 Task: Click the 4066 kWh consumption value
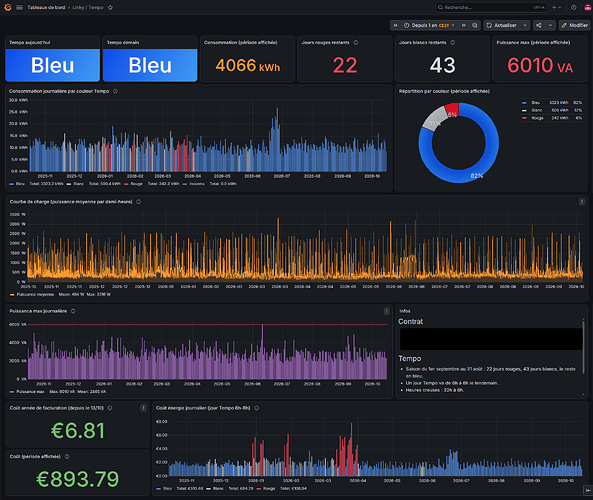248,65
